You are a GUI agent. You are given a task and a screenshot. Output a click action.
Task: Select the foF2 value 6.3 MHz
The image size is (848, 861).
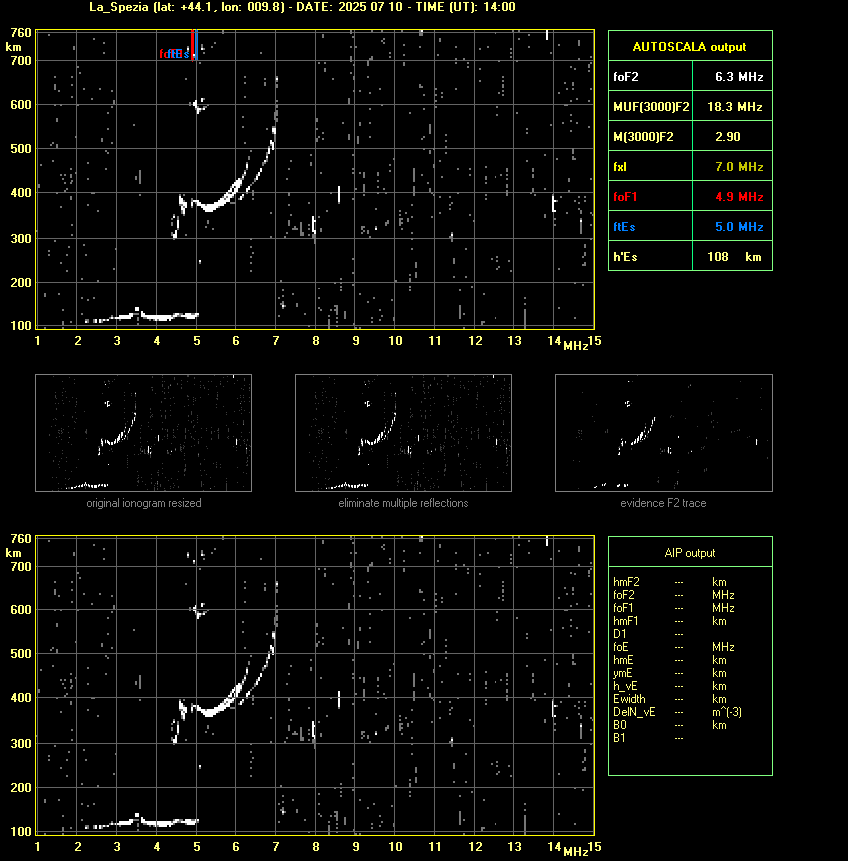click(739, 77)
